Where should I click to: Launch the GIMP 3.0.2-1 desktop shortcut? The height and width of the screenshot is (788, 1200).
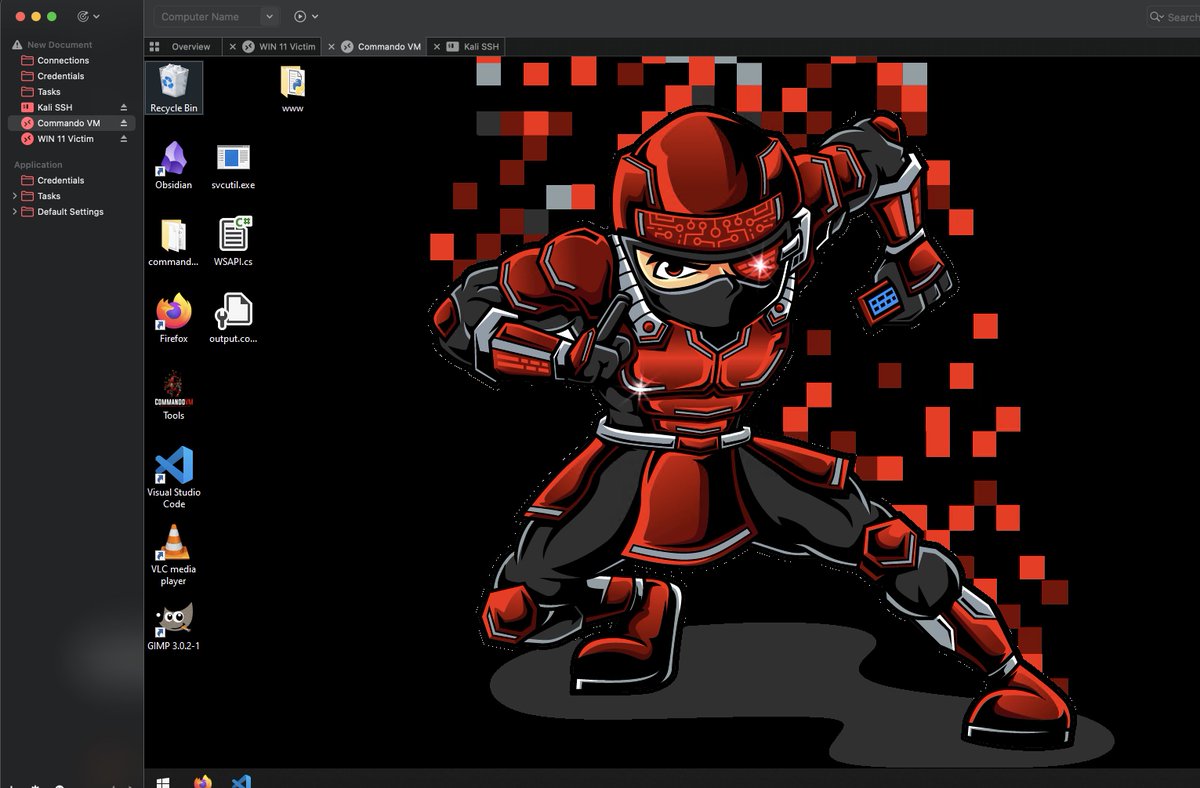point(174,625)
